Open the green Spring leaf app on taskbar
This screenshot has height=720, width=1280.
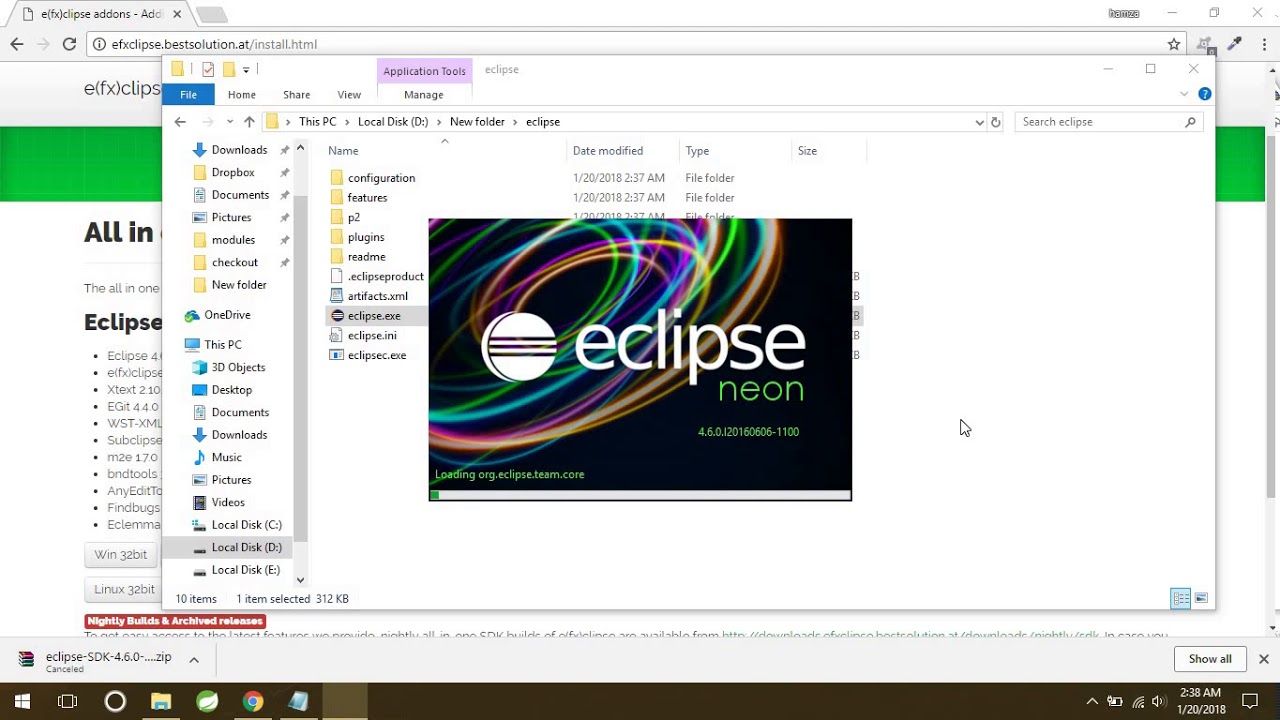tap(207, 701)
